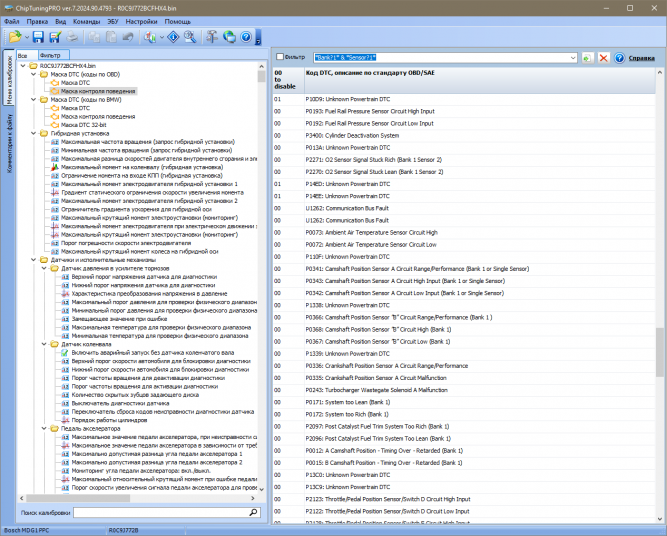Collapse the Маска DTC (коды по OBD) folder
The image size is (667, 536).
tap(34, 74)
